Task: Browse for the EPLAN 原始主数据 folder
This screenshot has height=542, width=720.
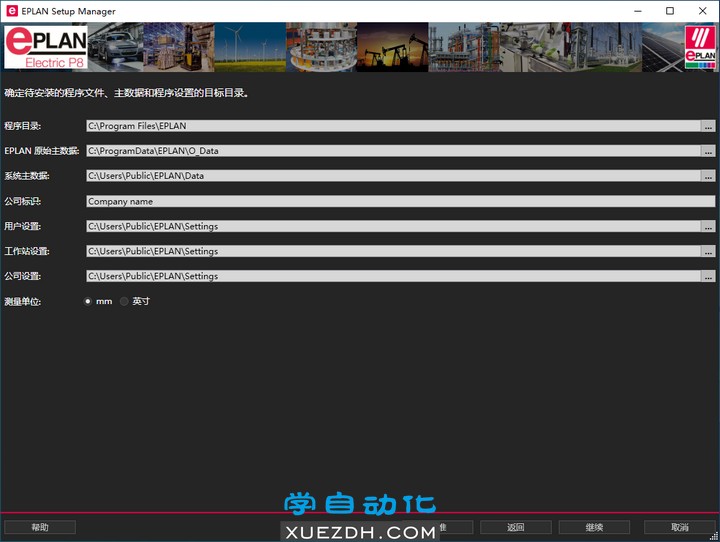Action: point(708,151)
